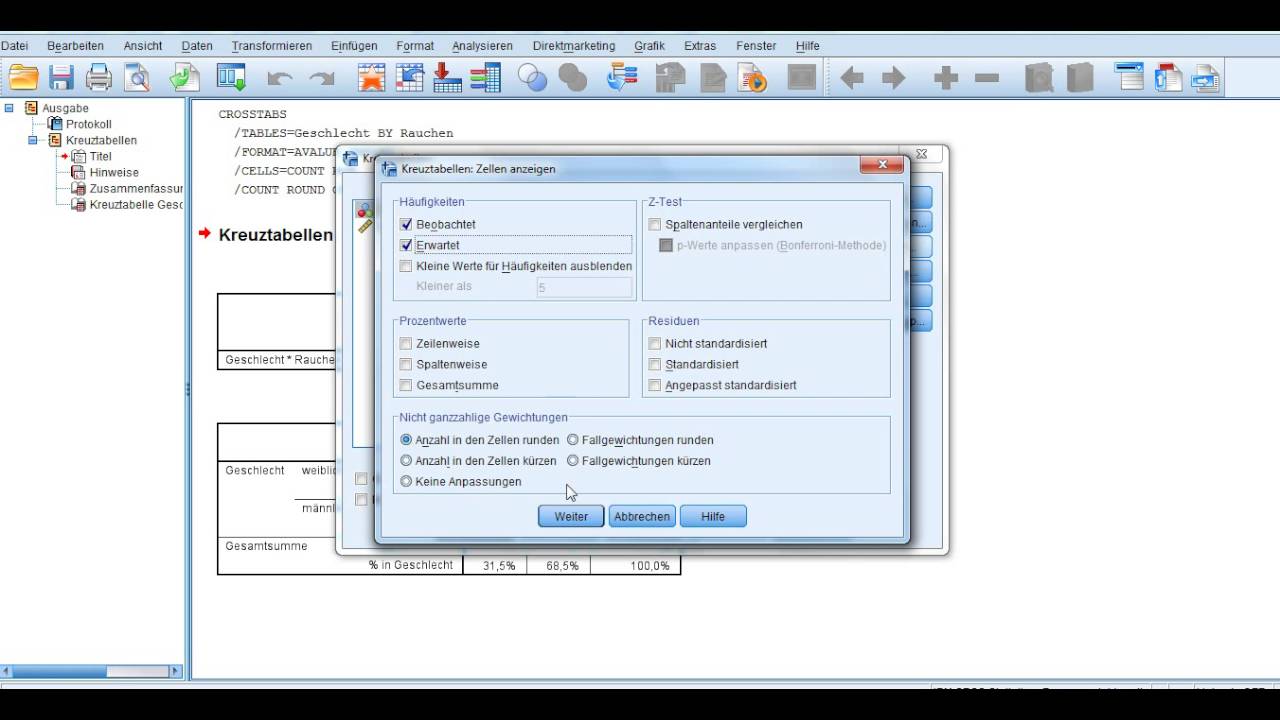Screen dimensions: 1280x720
Task: Click the Insert Heading toolbar icon
Action: (1129, 78)
